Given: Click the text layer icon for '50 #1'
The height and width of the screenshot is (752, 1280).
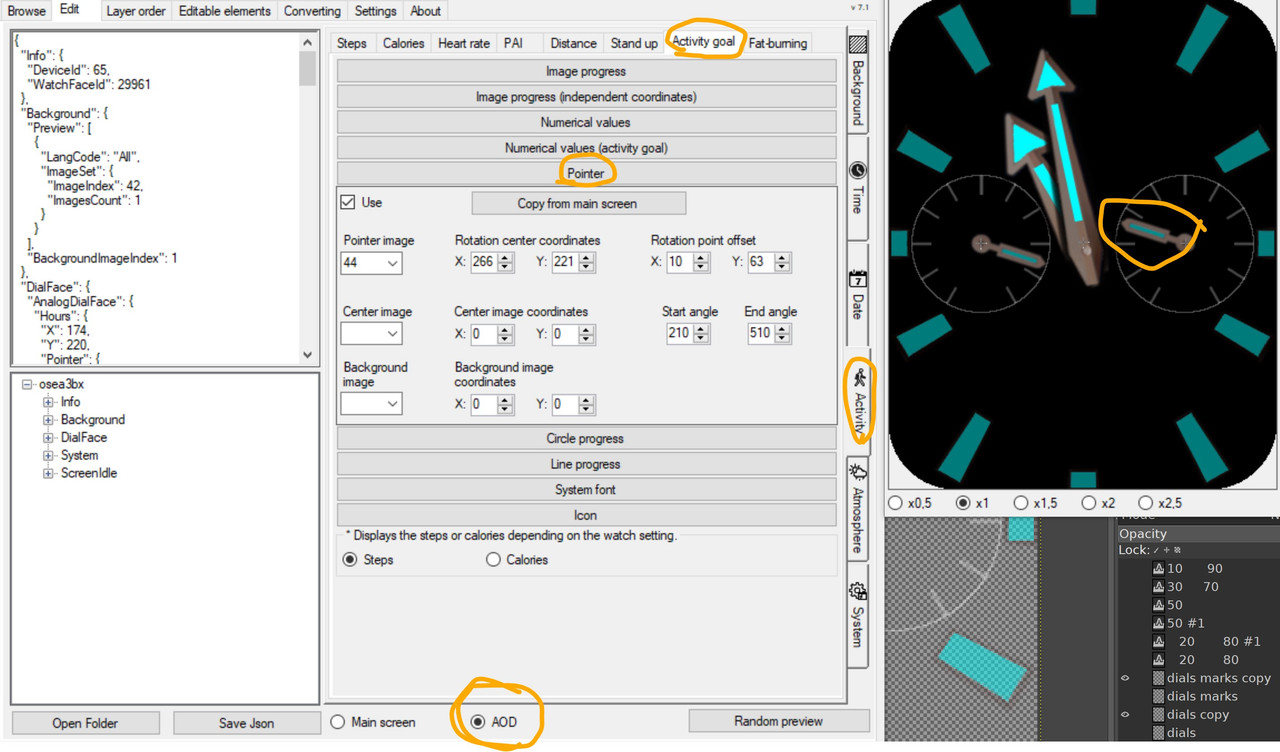Looking at the screenshot, I should [1159, 623].
